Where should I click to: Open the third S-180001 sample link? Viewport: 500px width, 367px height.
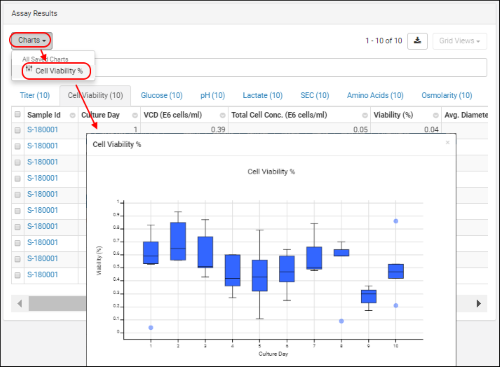click(43, 162)
